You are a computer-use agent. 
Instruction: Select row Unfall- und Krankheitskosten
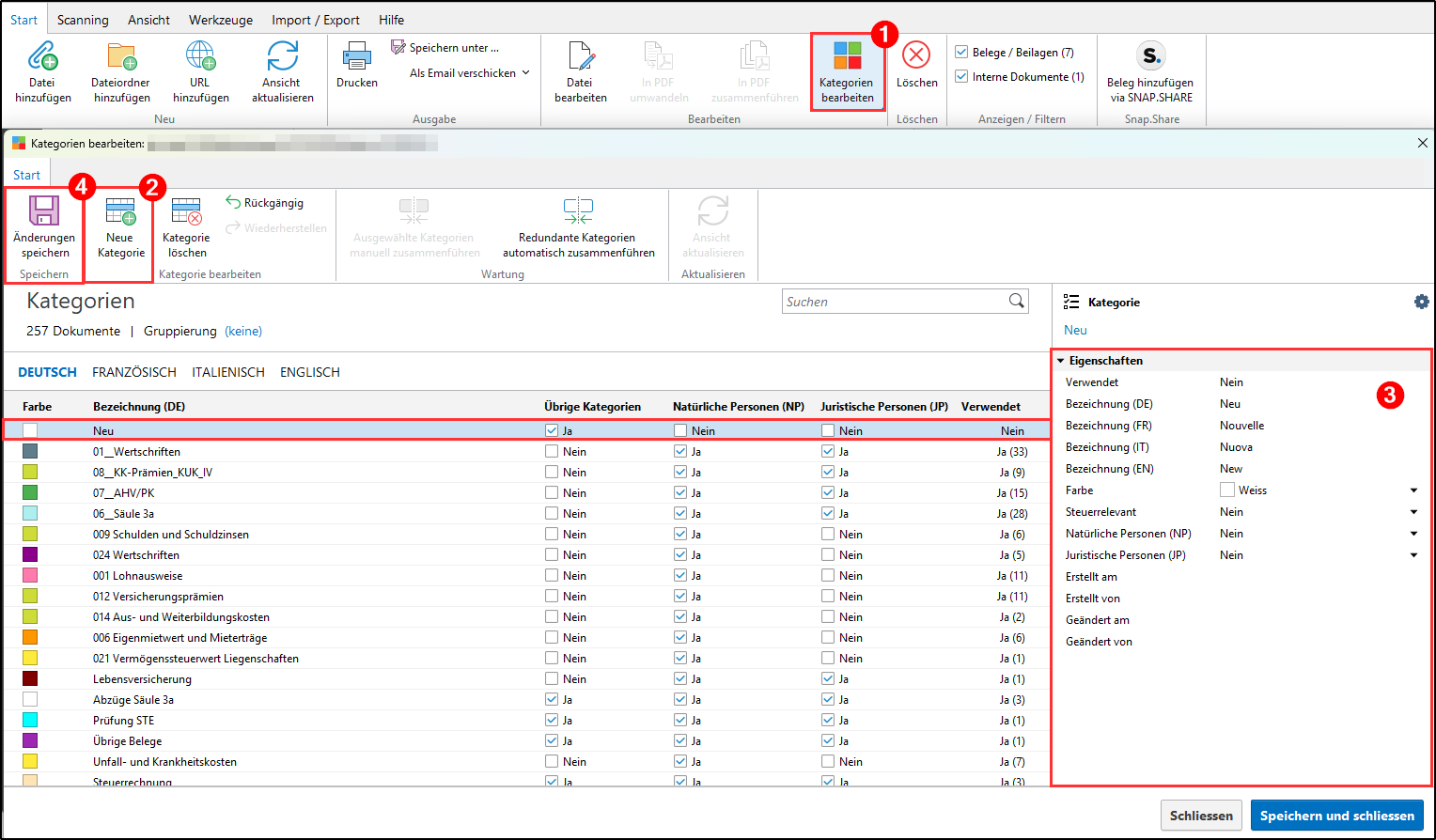[526, 761]
